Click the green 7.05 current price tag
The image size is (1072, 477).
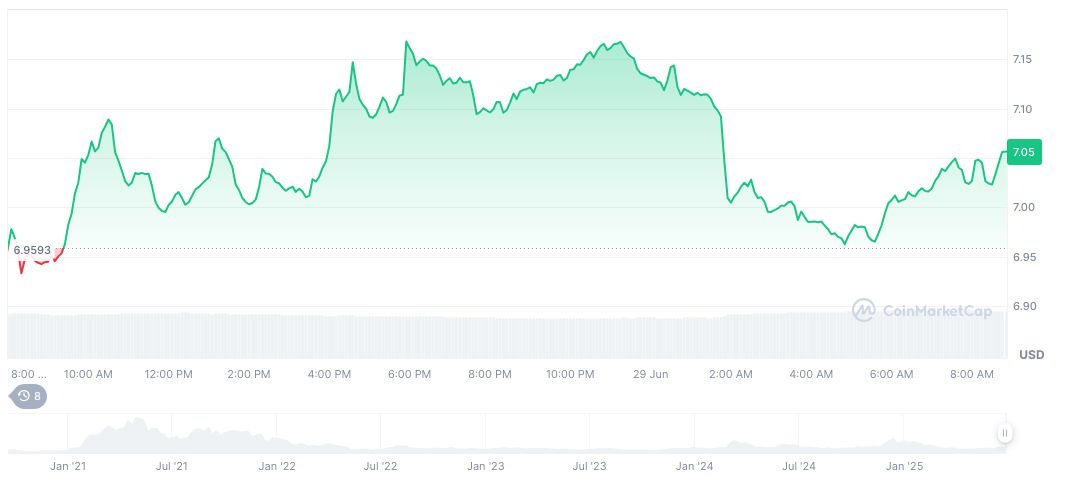1026,152
